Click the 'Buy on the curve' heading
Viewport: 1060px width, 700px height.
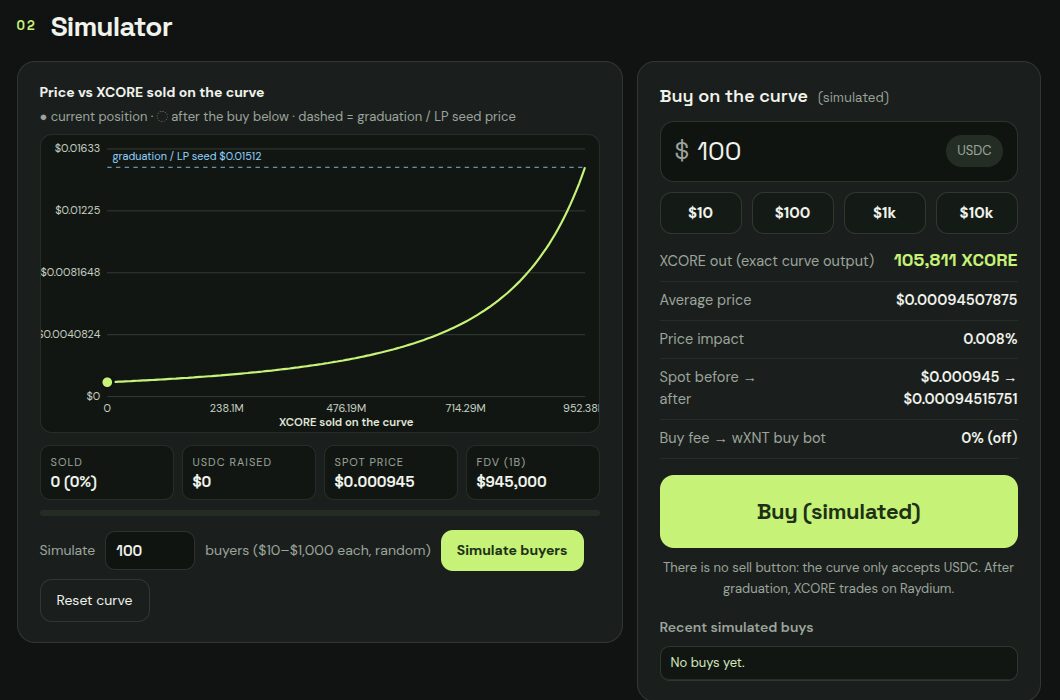point(733,97)
